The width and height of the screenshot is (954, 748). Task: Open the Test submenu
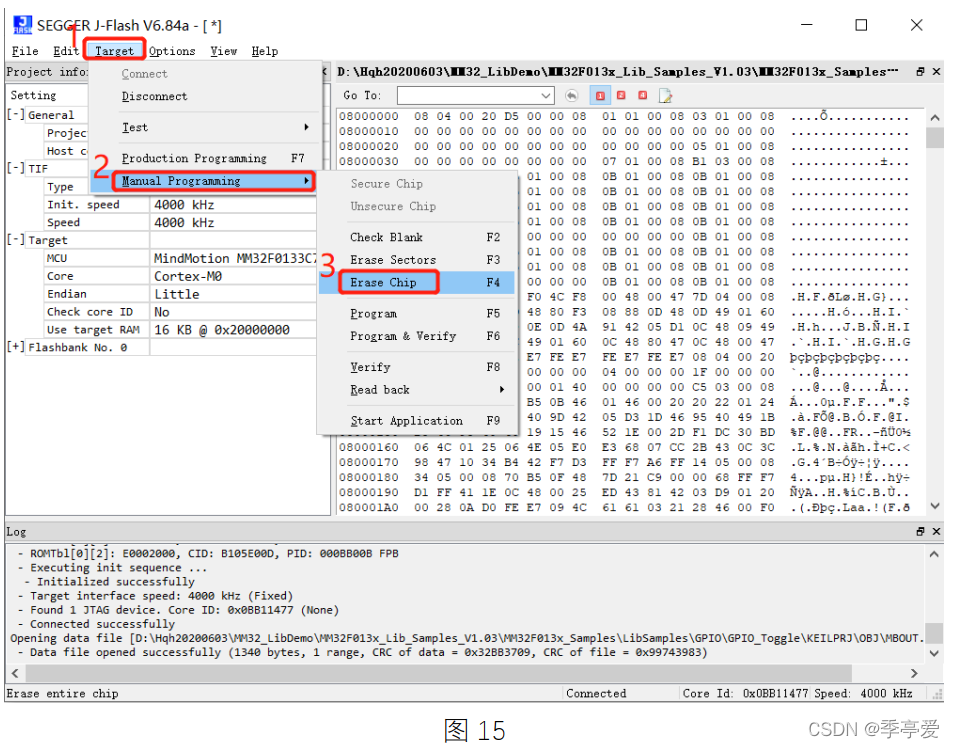215,127
